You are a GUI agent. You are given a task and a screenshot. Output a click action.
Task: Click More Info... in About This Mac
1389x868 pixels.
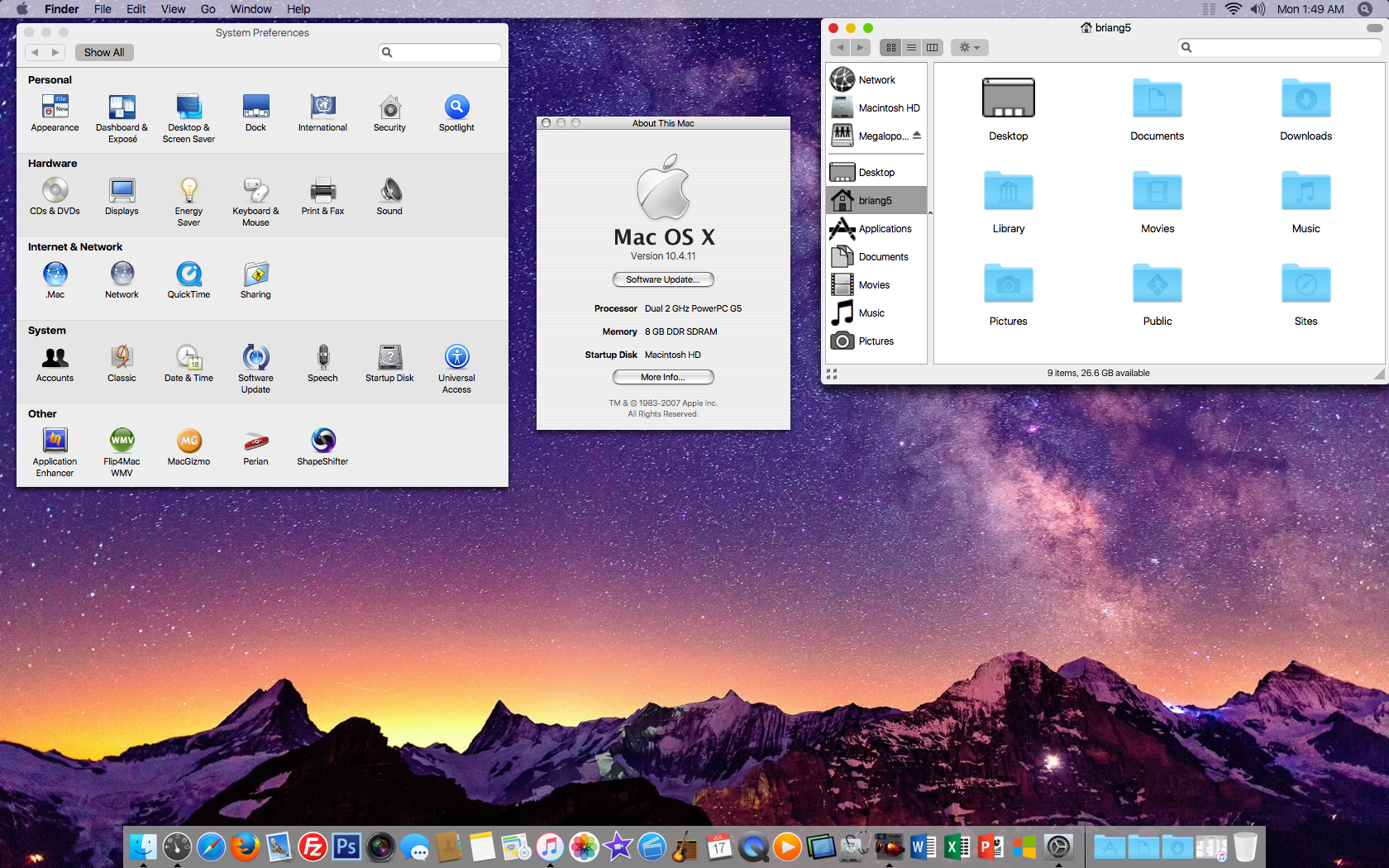click(x=663, y=377)
